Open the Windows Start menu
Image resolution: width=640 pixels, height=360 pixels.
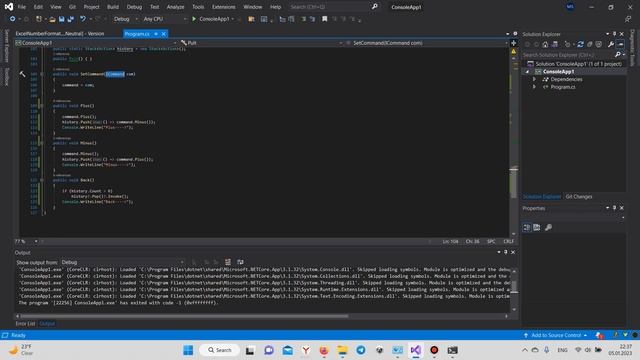tap(188, 350)
